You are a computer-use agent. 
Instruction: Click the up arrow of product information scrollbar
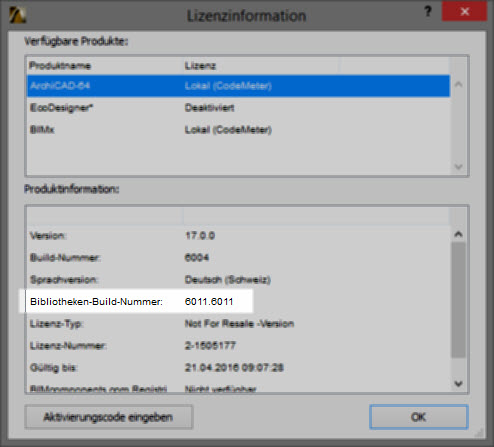coord(459,234)
